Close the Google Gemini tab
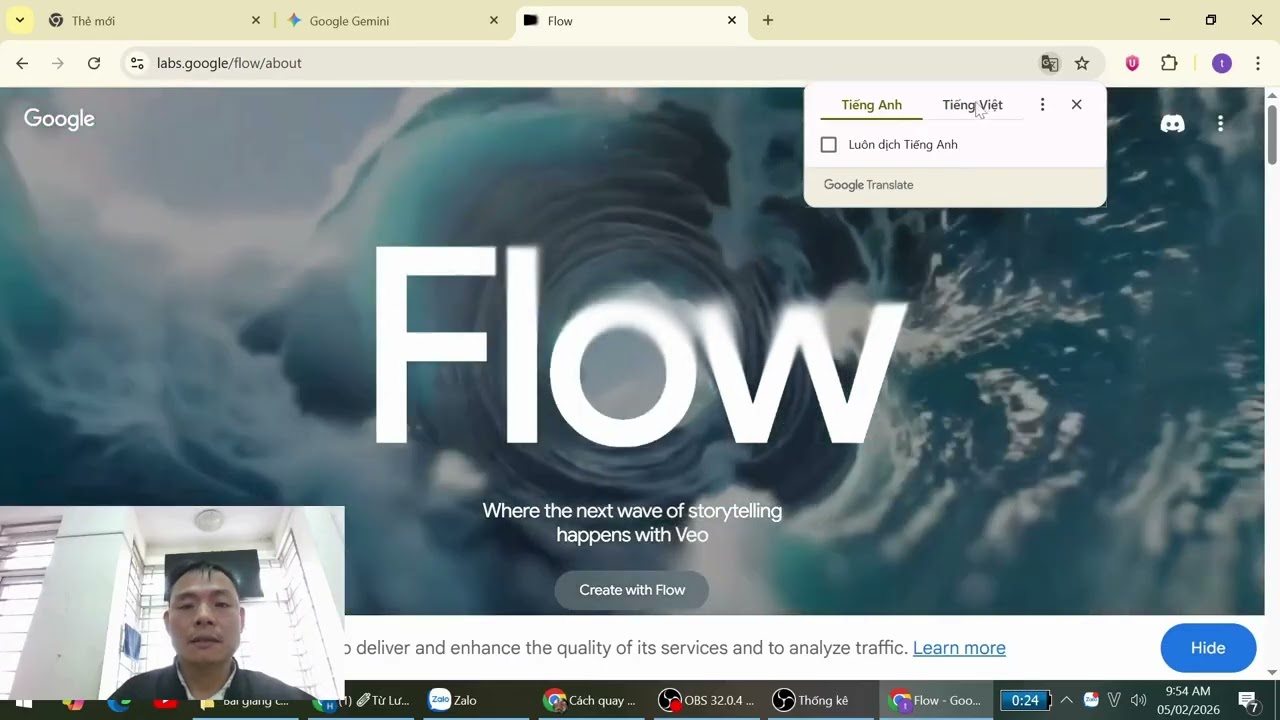The image size is (1280, 720). tap(494, 20)
